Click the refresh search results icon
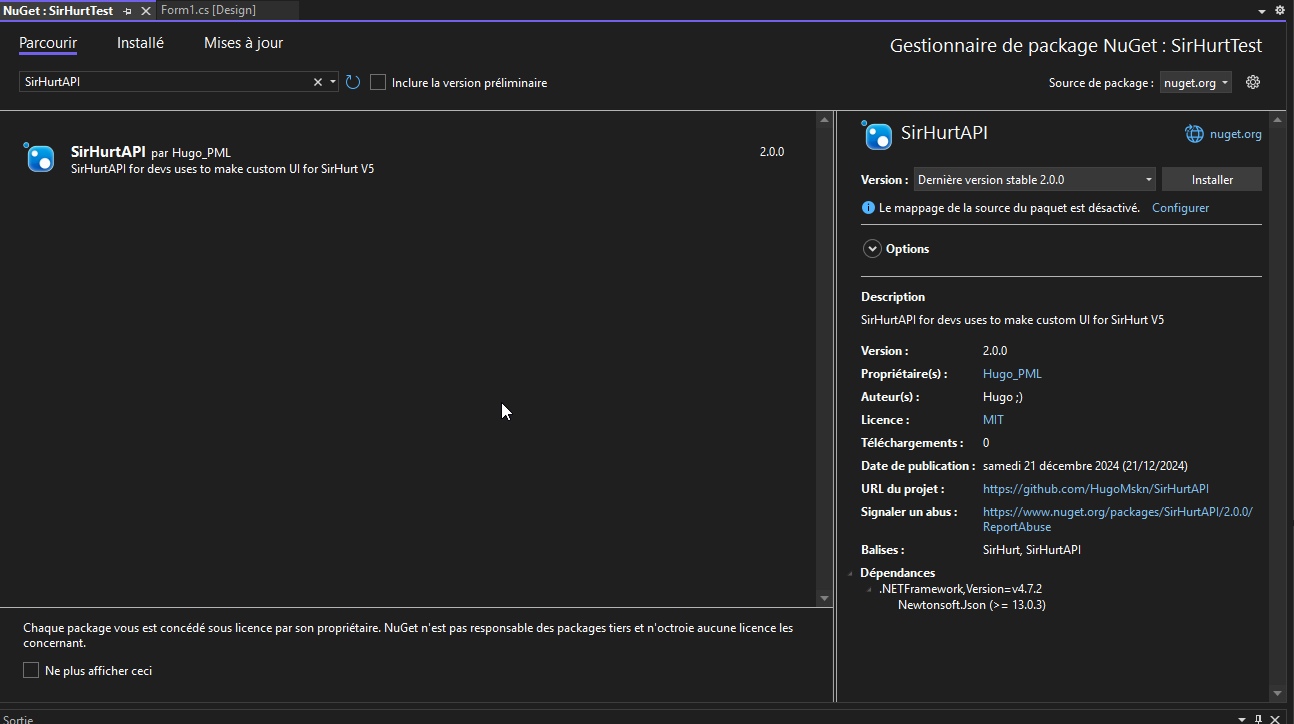This screenshot has width=1294, height=724. (x=353, y=82)
